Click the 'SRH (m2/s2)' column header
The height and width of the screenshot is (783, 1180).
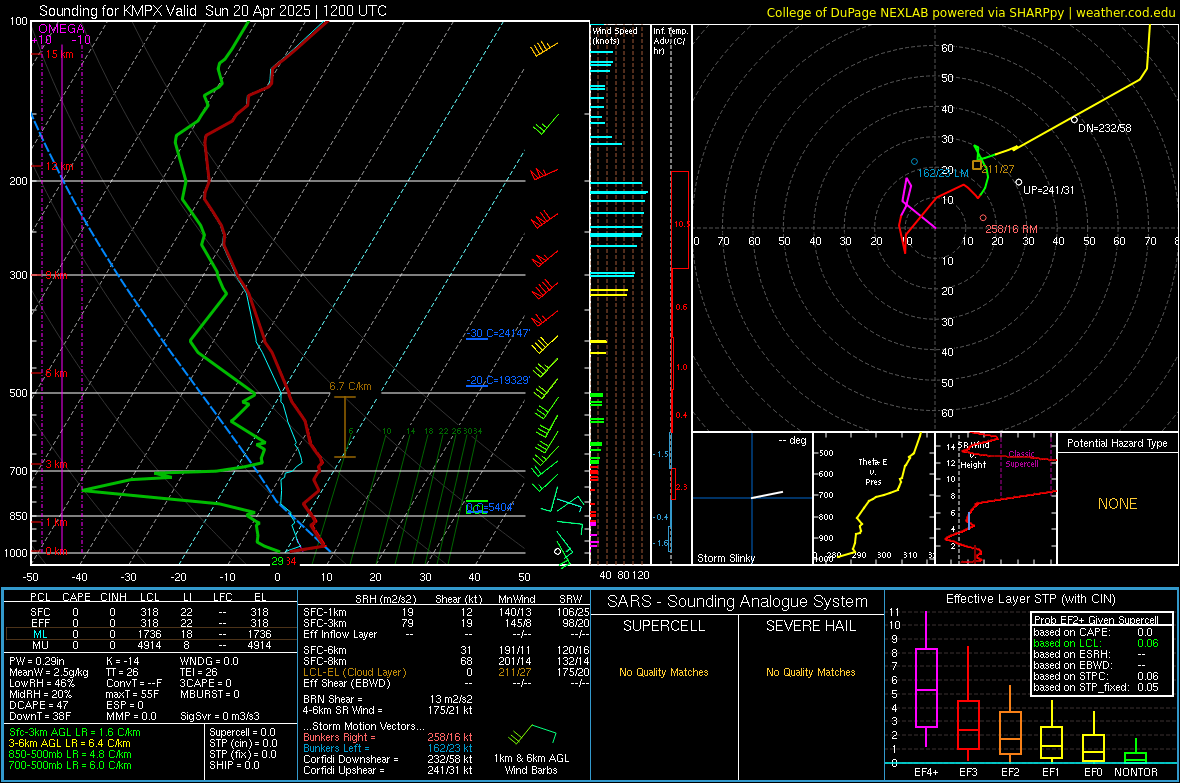385,599
